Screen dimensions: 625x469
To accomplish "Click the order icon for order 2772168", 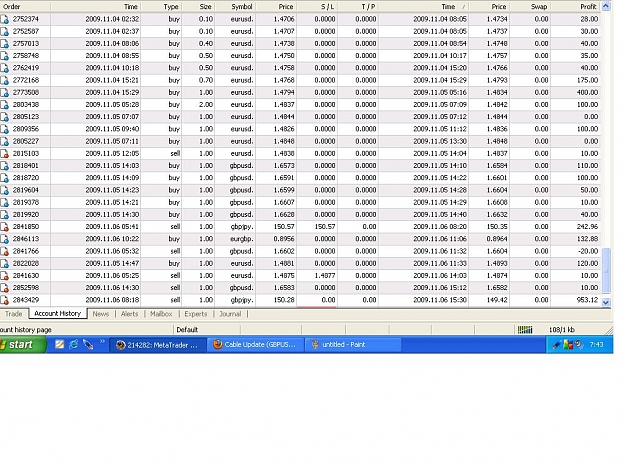I will (x=5, y=80).
